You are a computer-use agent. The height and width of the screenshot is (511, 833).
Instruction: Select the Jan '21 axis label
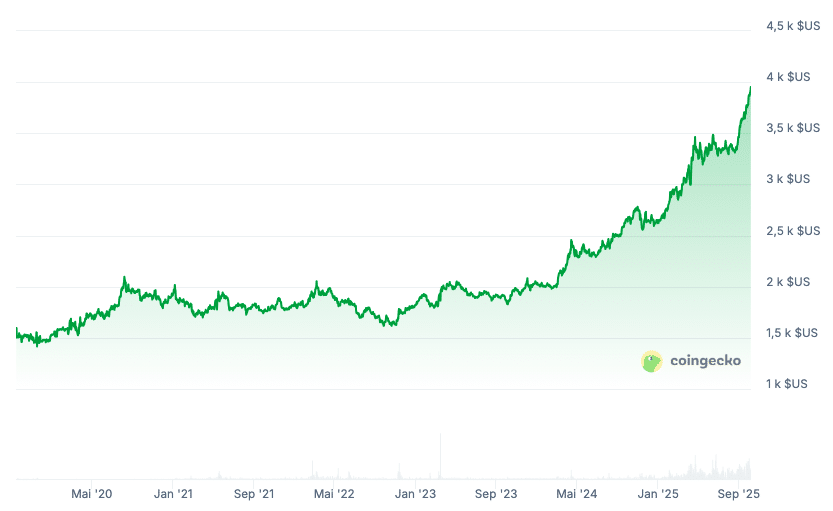173,494
